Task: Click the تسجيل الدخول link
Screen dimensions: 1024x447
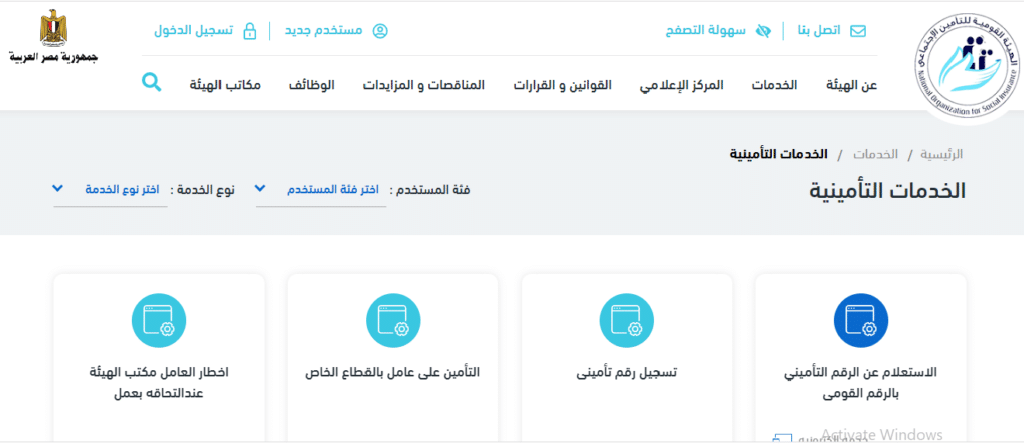Action: [x=194, y=30]
